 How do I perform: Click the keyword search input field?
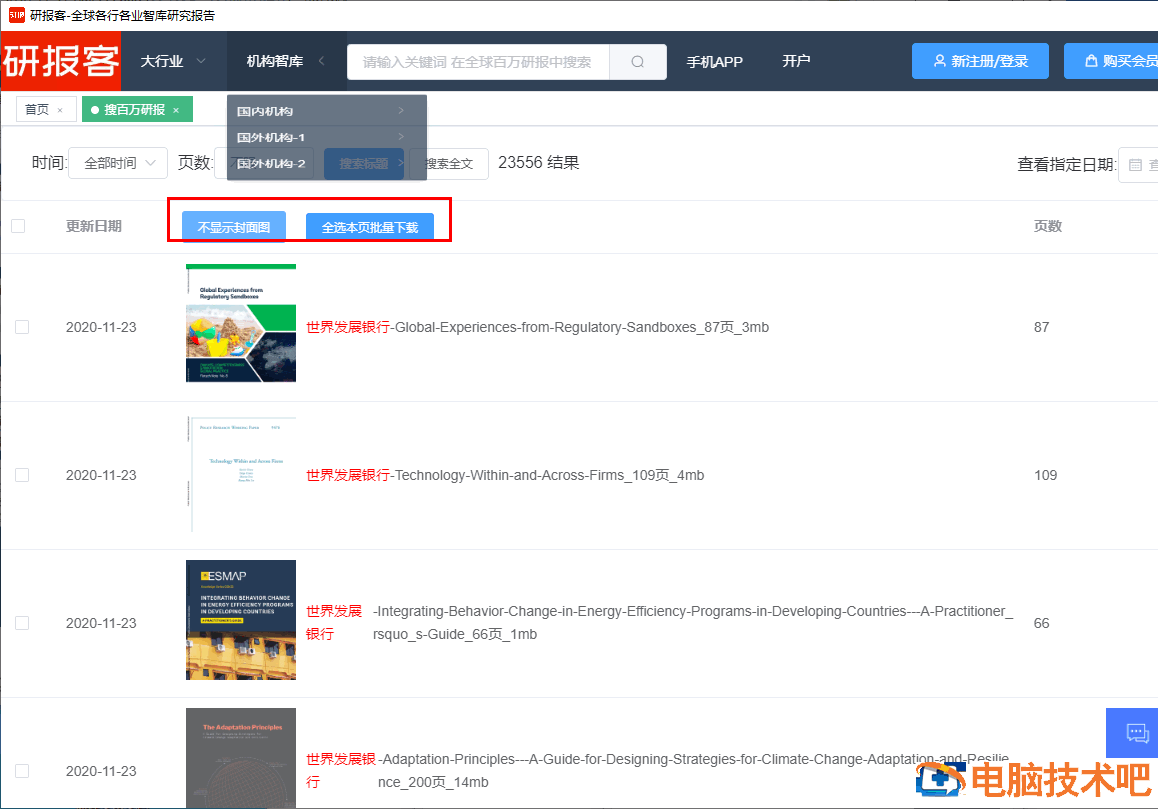(477, 62)
